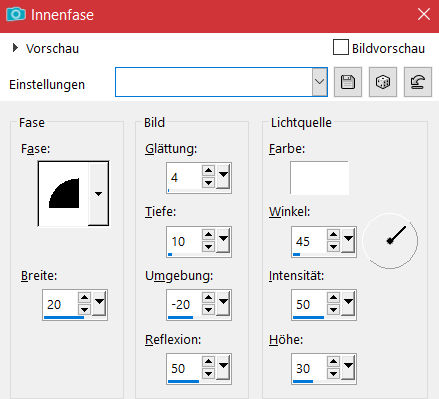Close the Innenfase dialog

(x=424, y=14)
